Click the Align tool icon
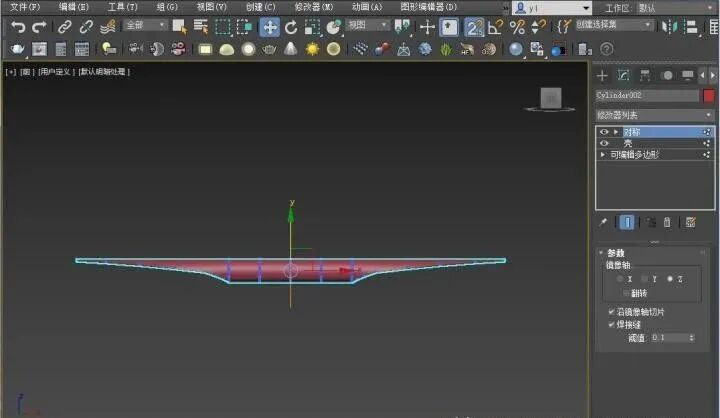The height and width of the screenshot is (418, 720). [x=691, y=27]
